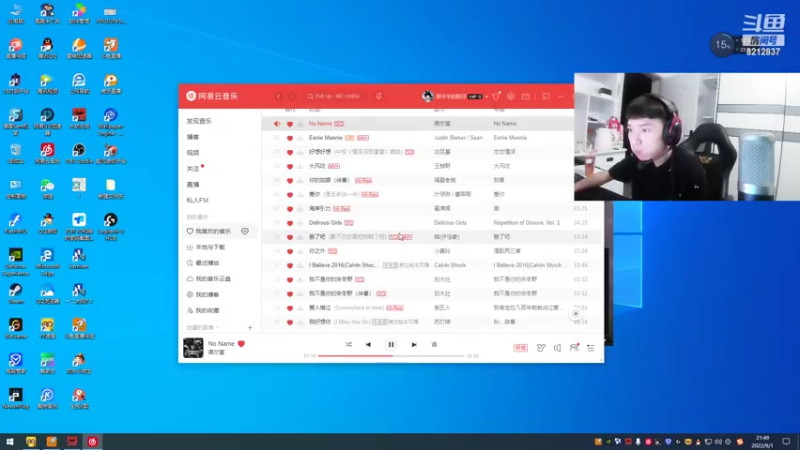Image resolution: width=800 pixels, height=450 pixels.
Task: Open listen-to-identify microphone icon beside search box
Action: coord(379,96)
